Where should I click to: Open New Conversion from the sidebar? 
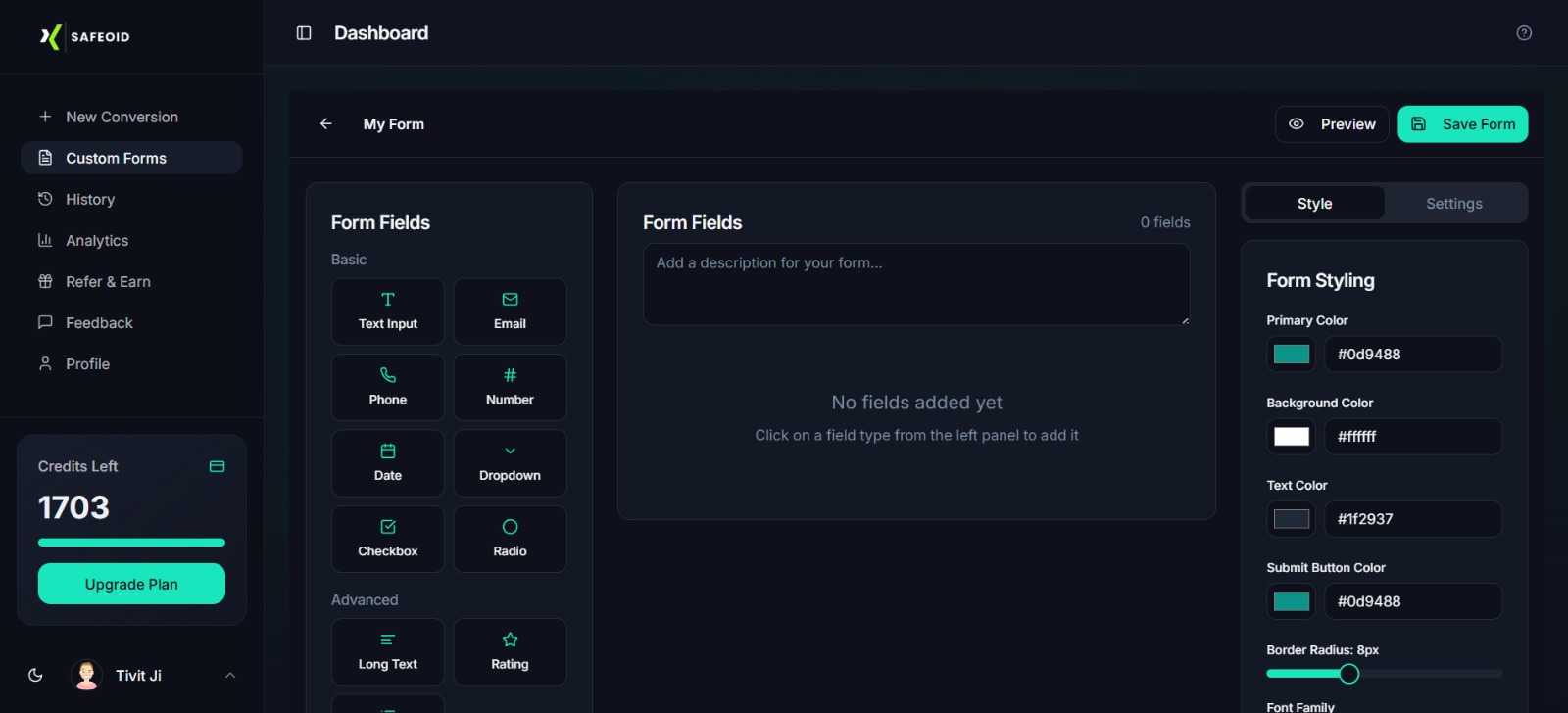pyautogui.click(x=122, y=117)
